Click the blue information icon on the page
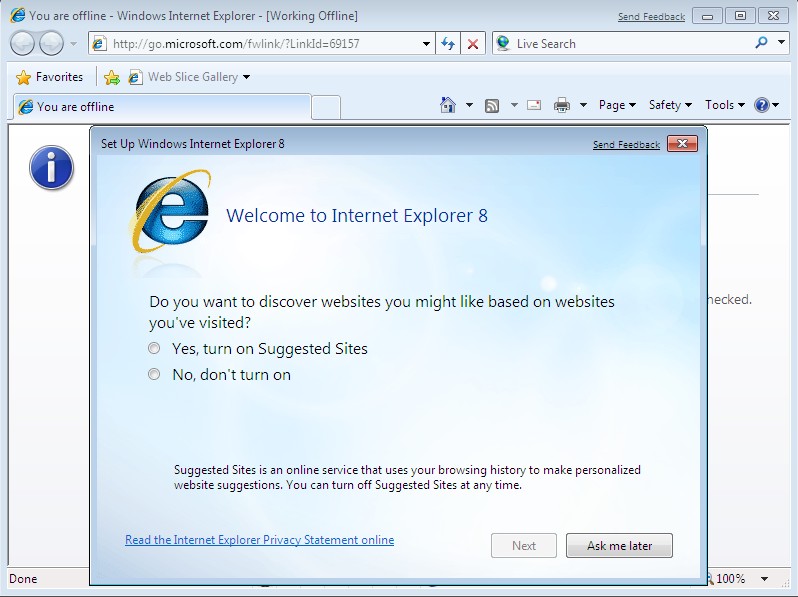The image size is (798, 597). [51, 168]
